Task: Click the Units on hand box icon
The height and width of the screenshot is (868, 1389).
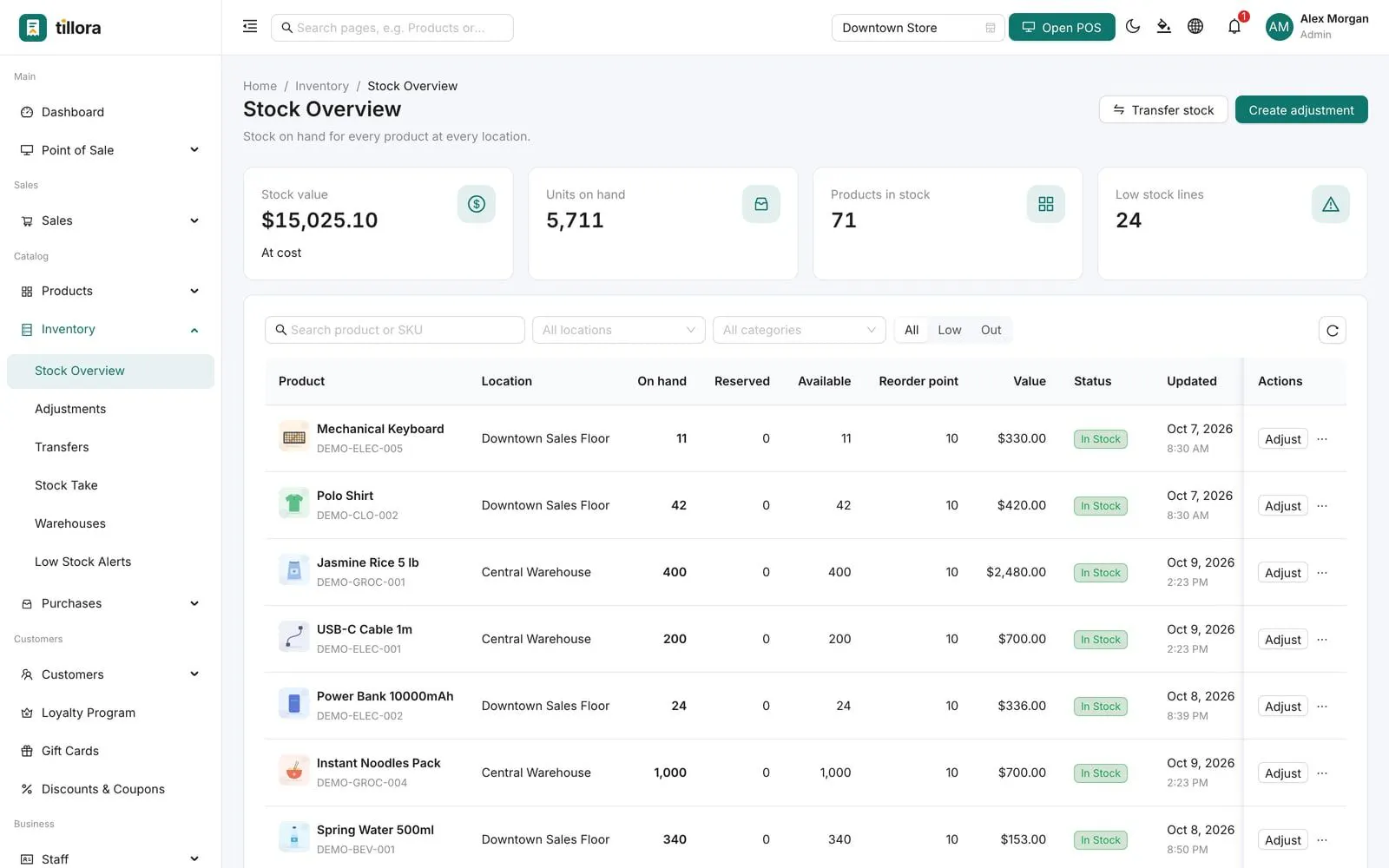Action: (760, 204)
